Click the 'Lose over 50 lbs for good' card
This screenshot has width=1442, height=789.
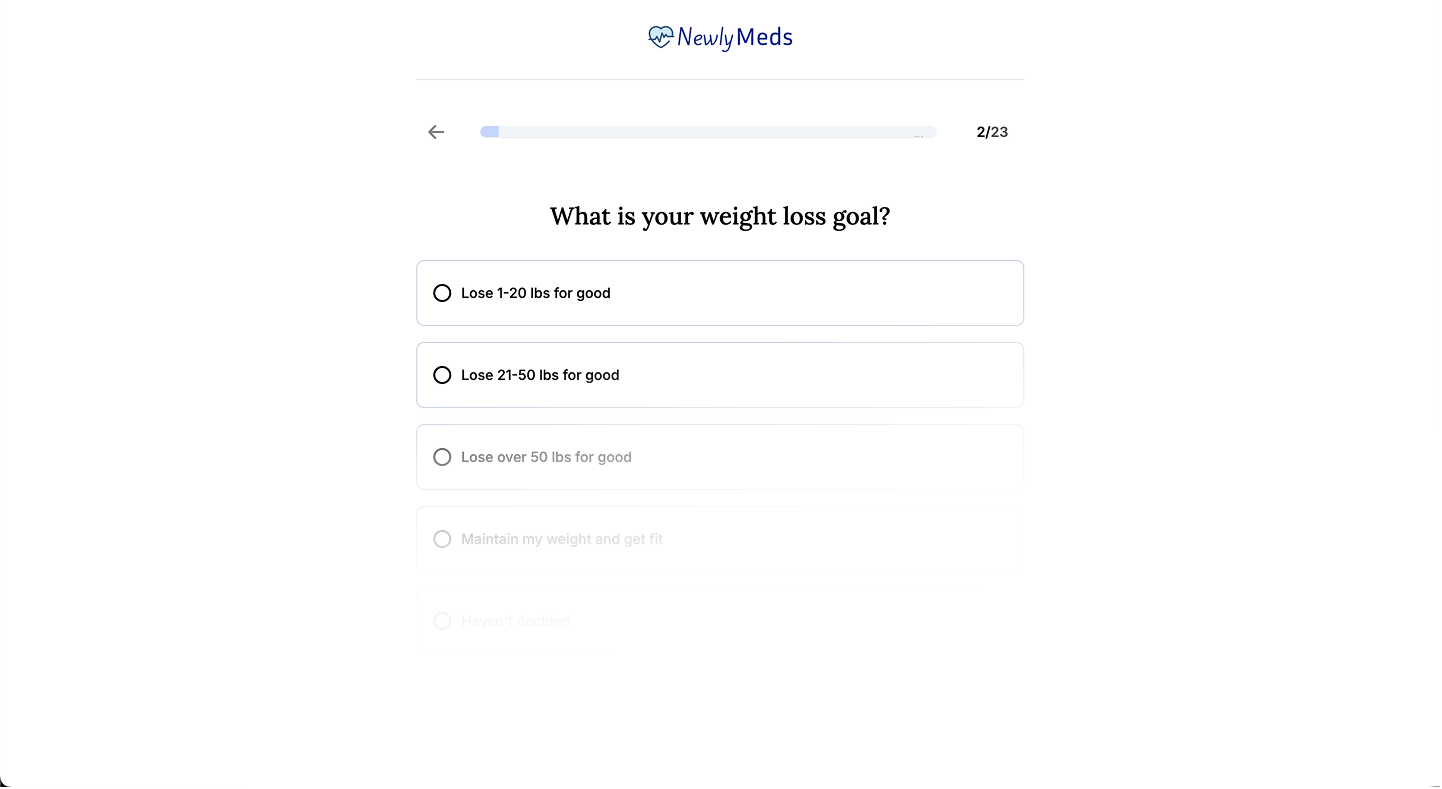[x=720, y=457]
